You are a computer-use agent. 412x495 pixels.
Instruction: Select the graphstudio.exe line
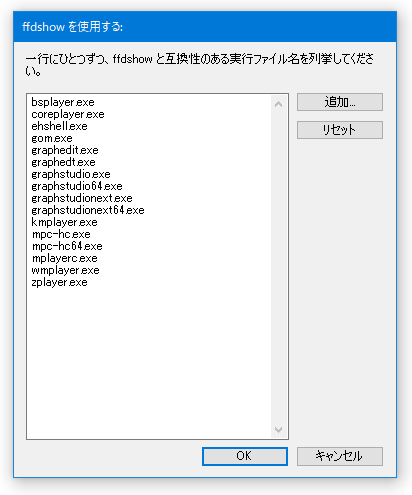point(71,174)
